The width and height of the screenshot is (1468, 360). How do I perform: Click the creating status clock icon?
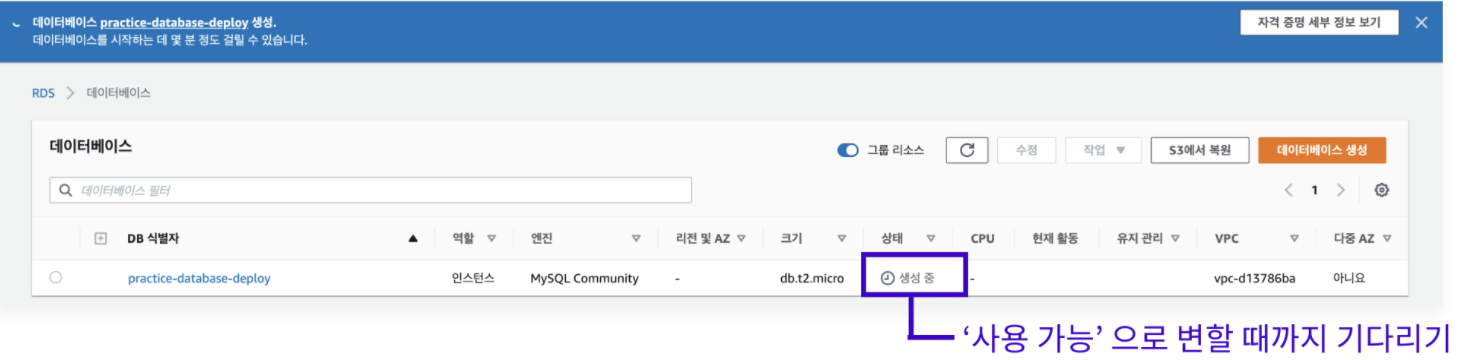click(887, 278)
